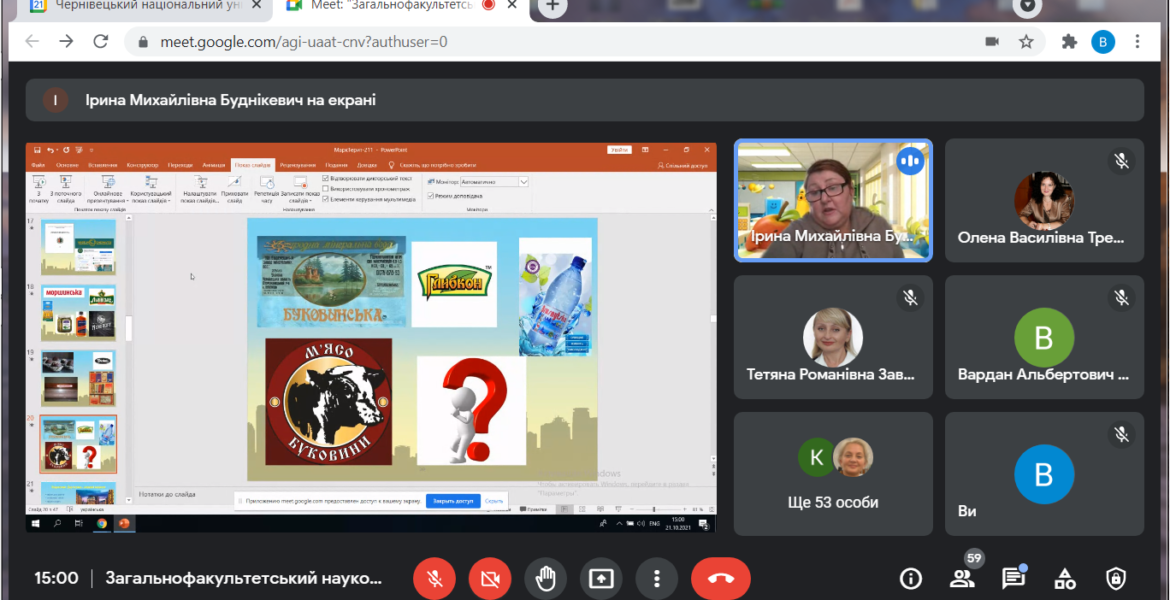The width and height of the screenshot is (1170, 600).
Task: Show the participants list with 59 people
Action: [963, 577]
